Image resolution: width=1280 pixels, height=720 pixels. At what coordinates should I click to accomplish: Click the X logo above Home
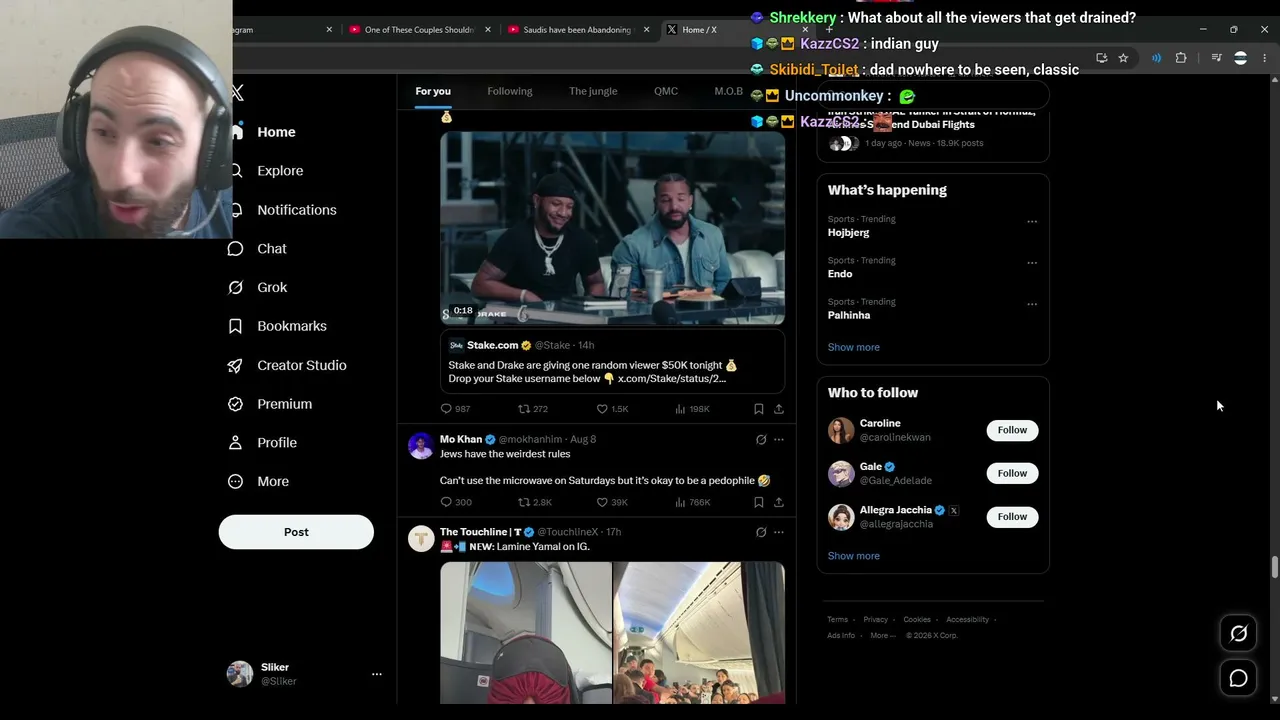point(237,93)
